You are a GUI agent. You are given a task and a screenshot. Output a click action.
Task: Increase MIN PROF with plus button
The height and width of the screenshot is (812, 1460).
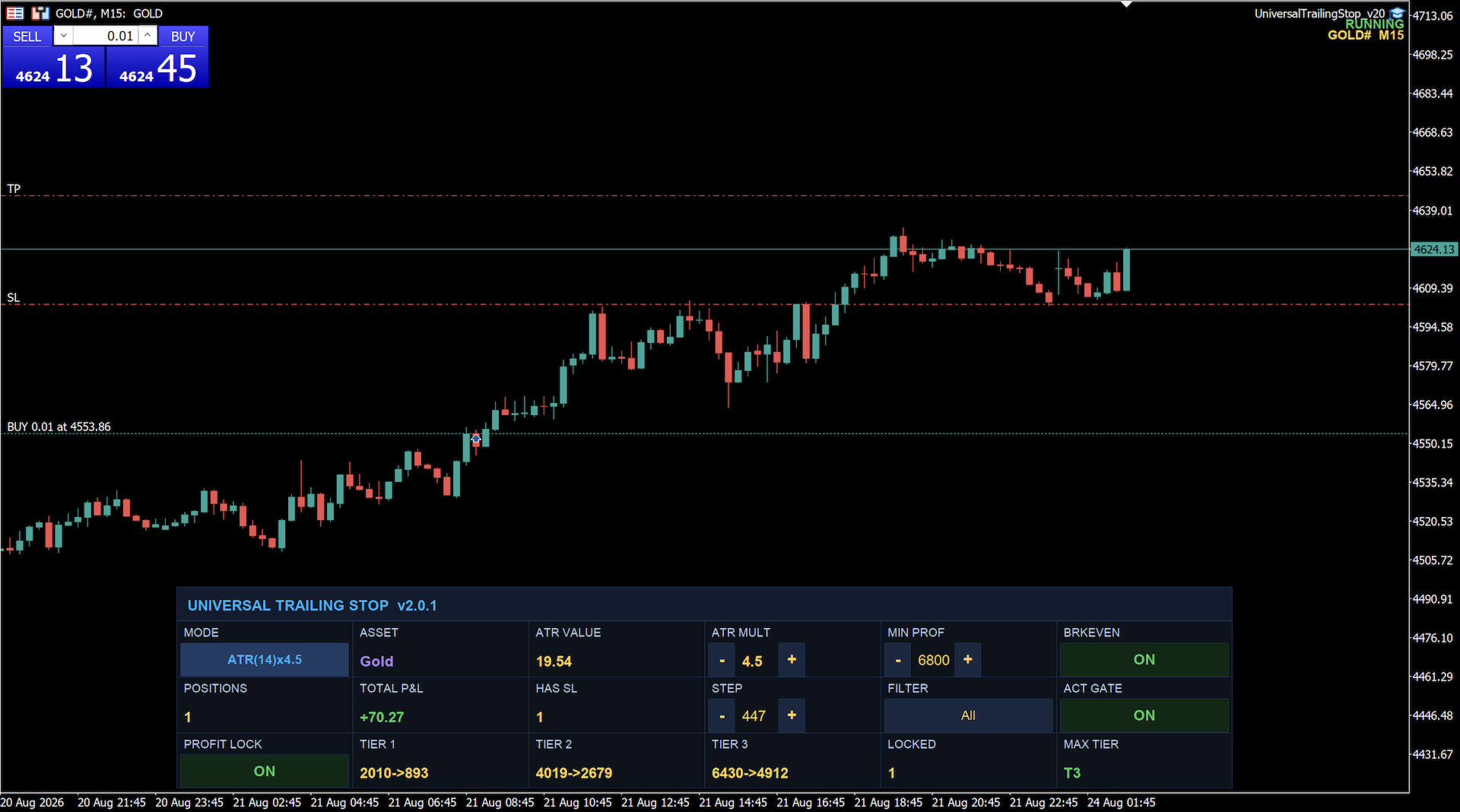point(968,660)
